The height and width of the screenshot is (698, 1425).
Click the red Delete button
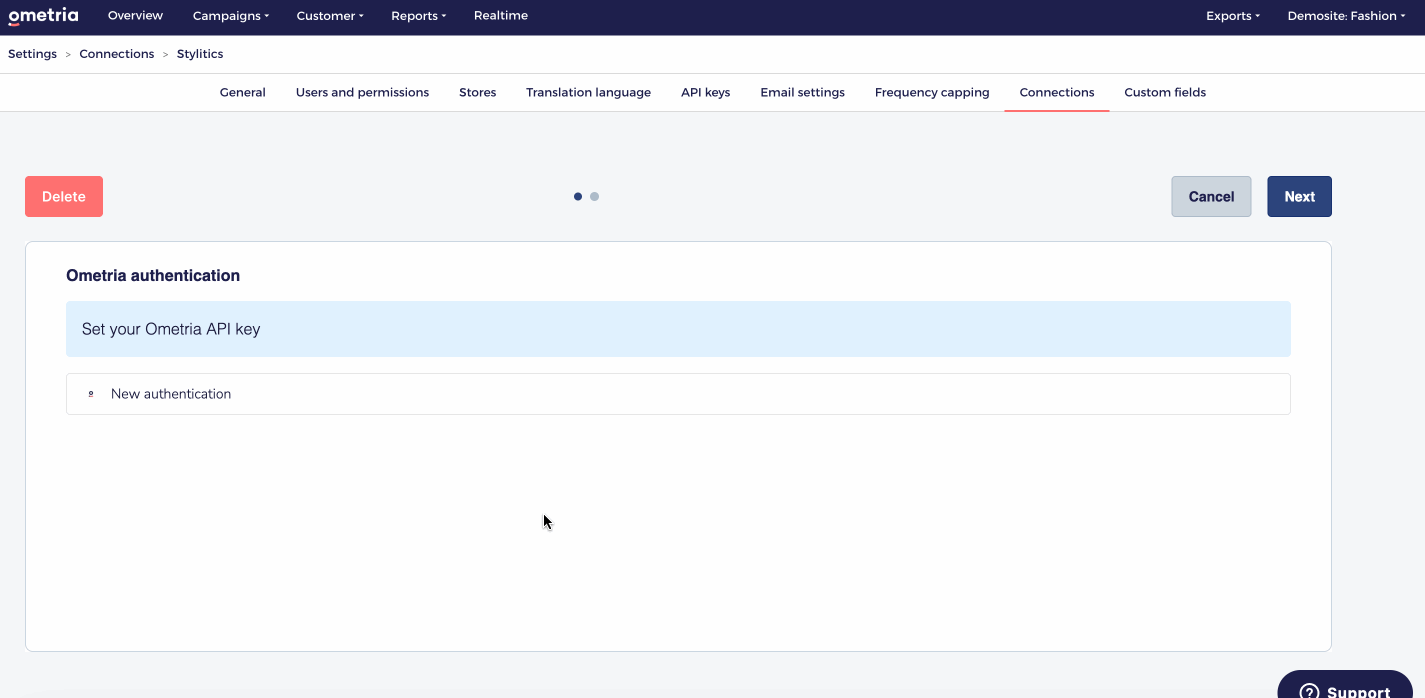[64, 197]
